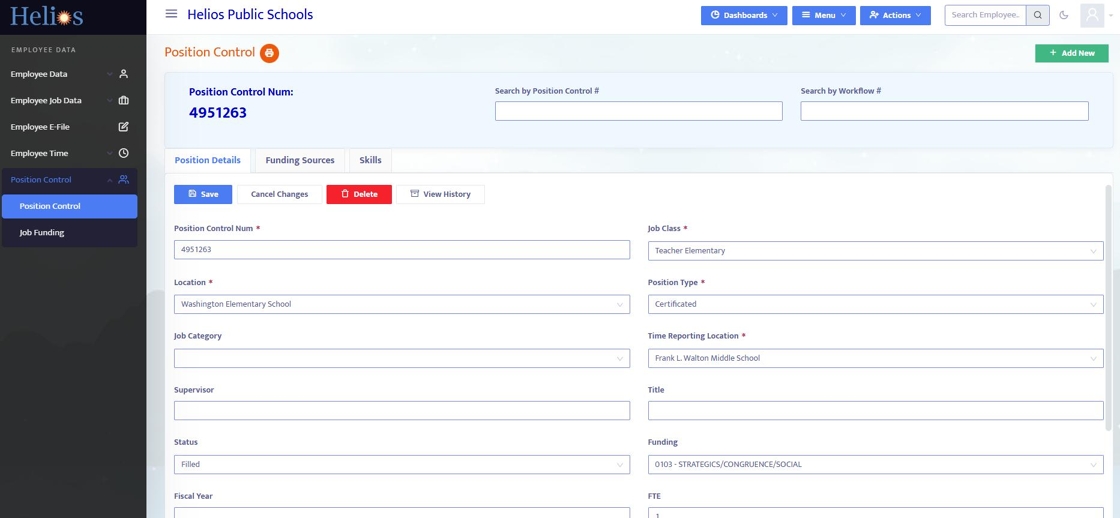This screenshot has width=1120, height=518.
Task: Click the Employee Job Data briefcase icon
Action: click(124, 101)
